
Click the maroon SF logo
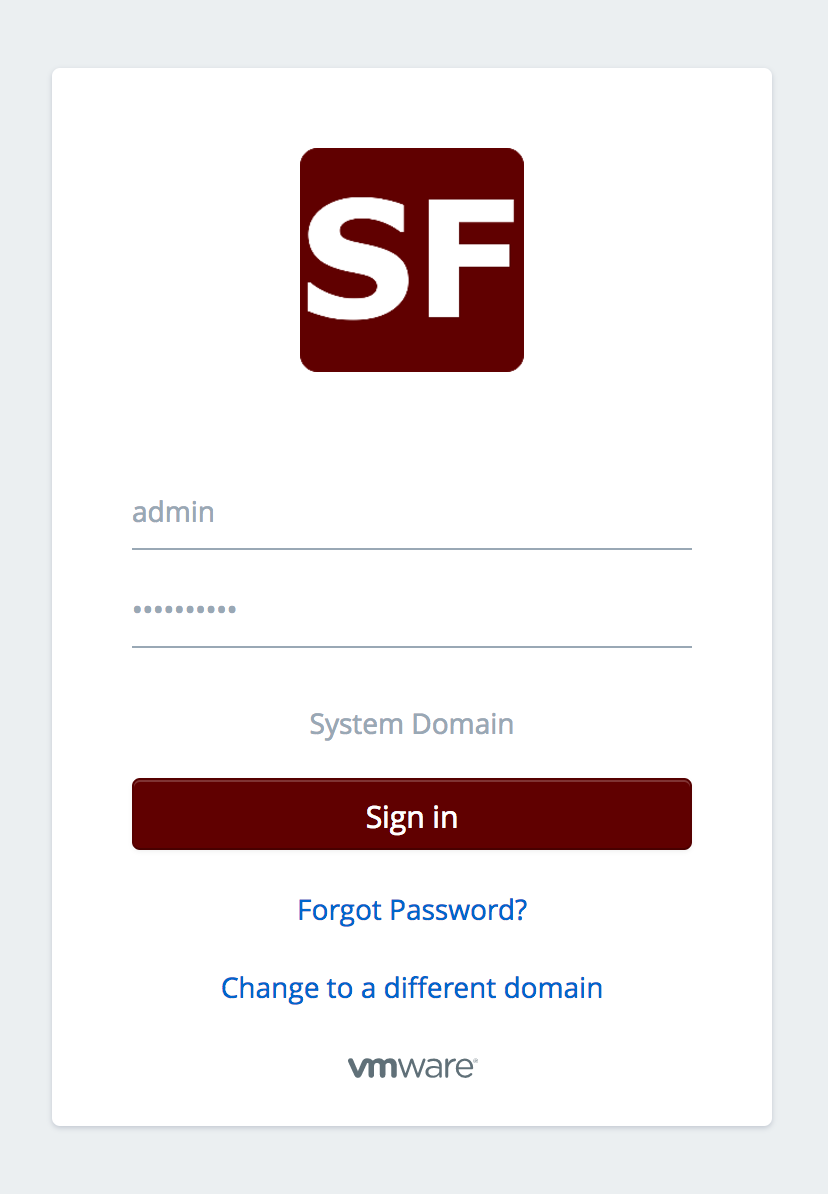[412, 260]
